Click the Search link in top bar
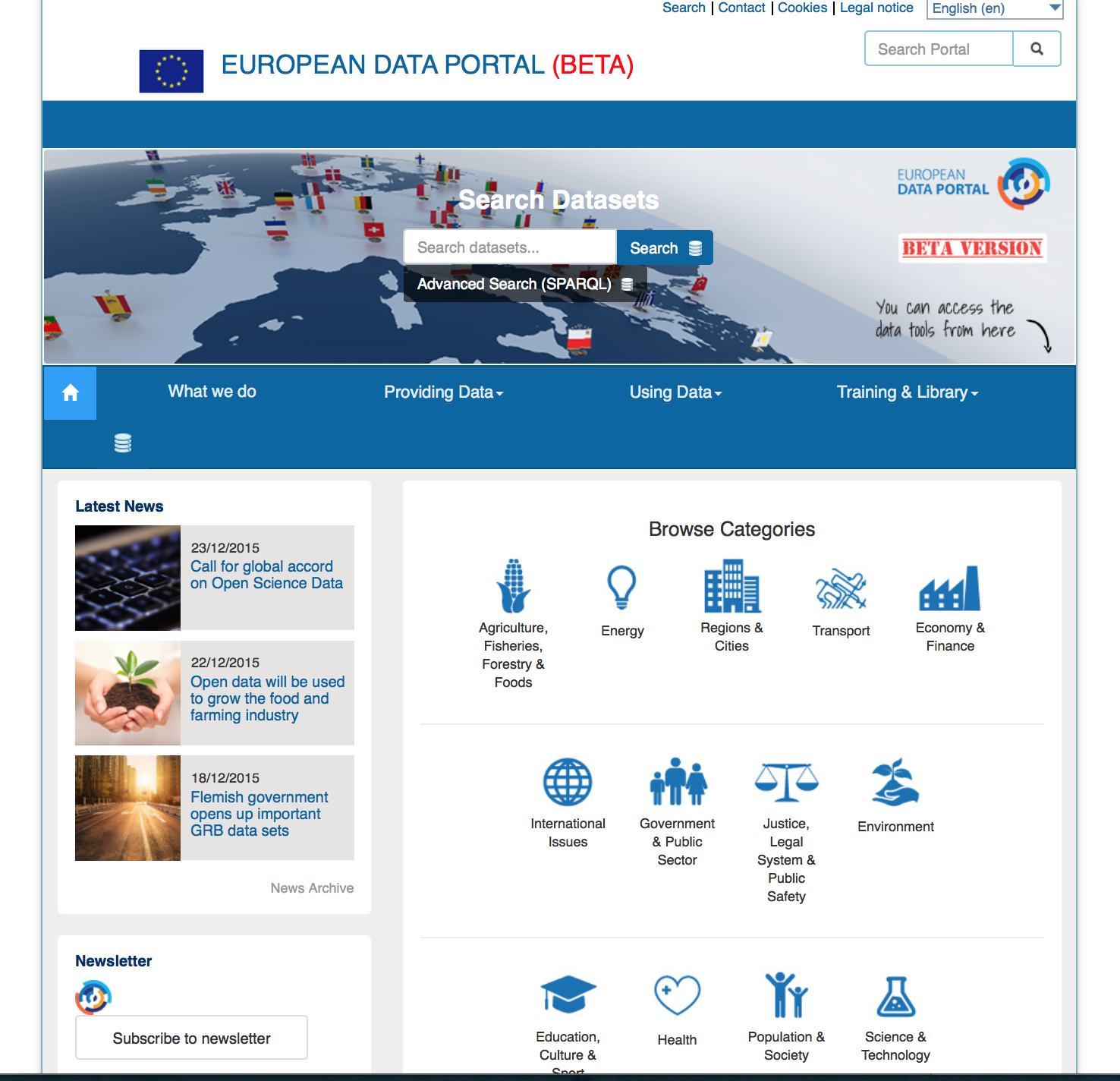1120x1081 pixels. pyautogui.click(x=684, y=8)
